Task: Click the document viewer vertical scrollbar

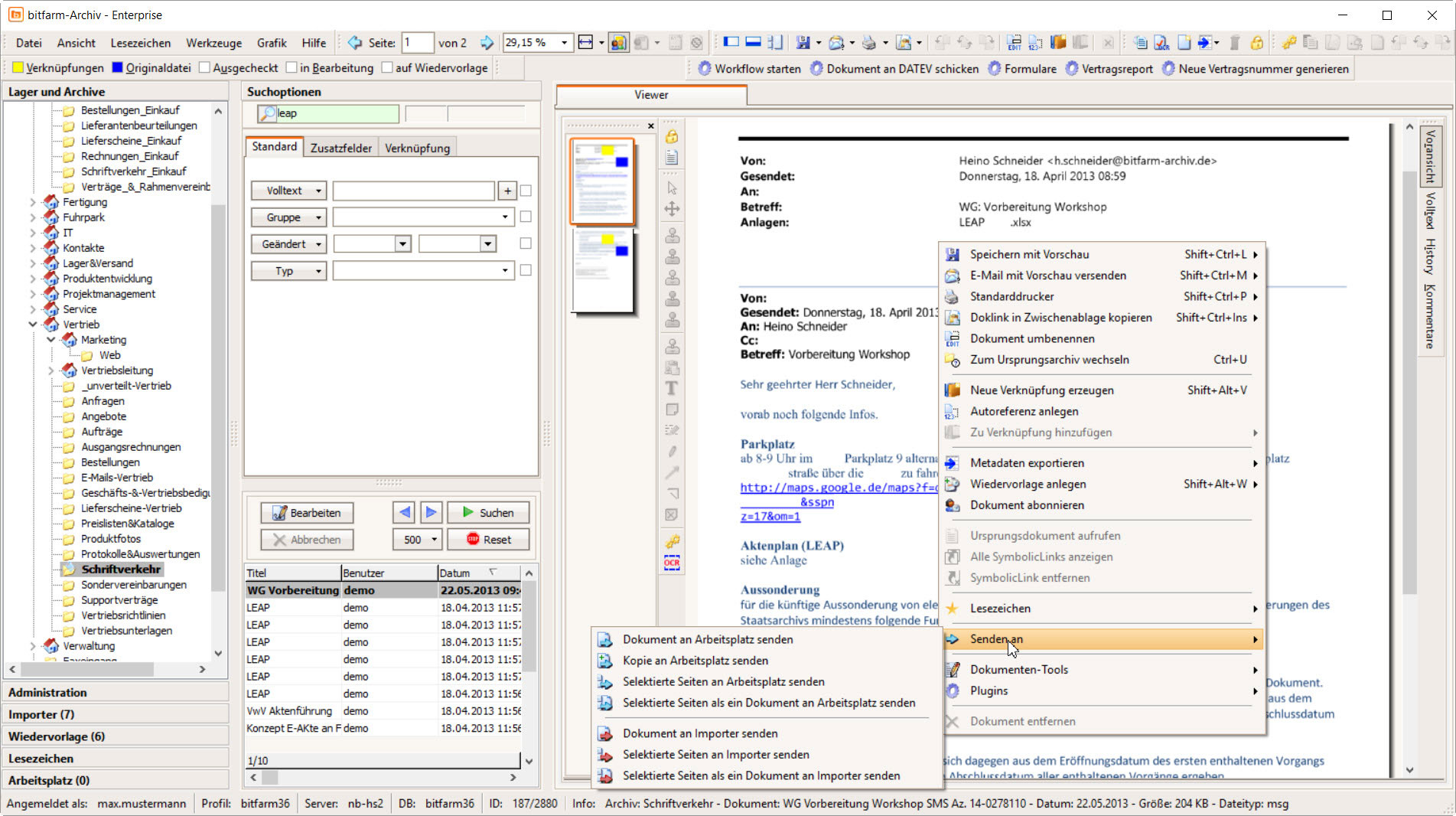Action: tap(1409, 383)
